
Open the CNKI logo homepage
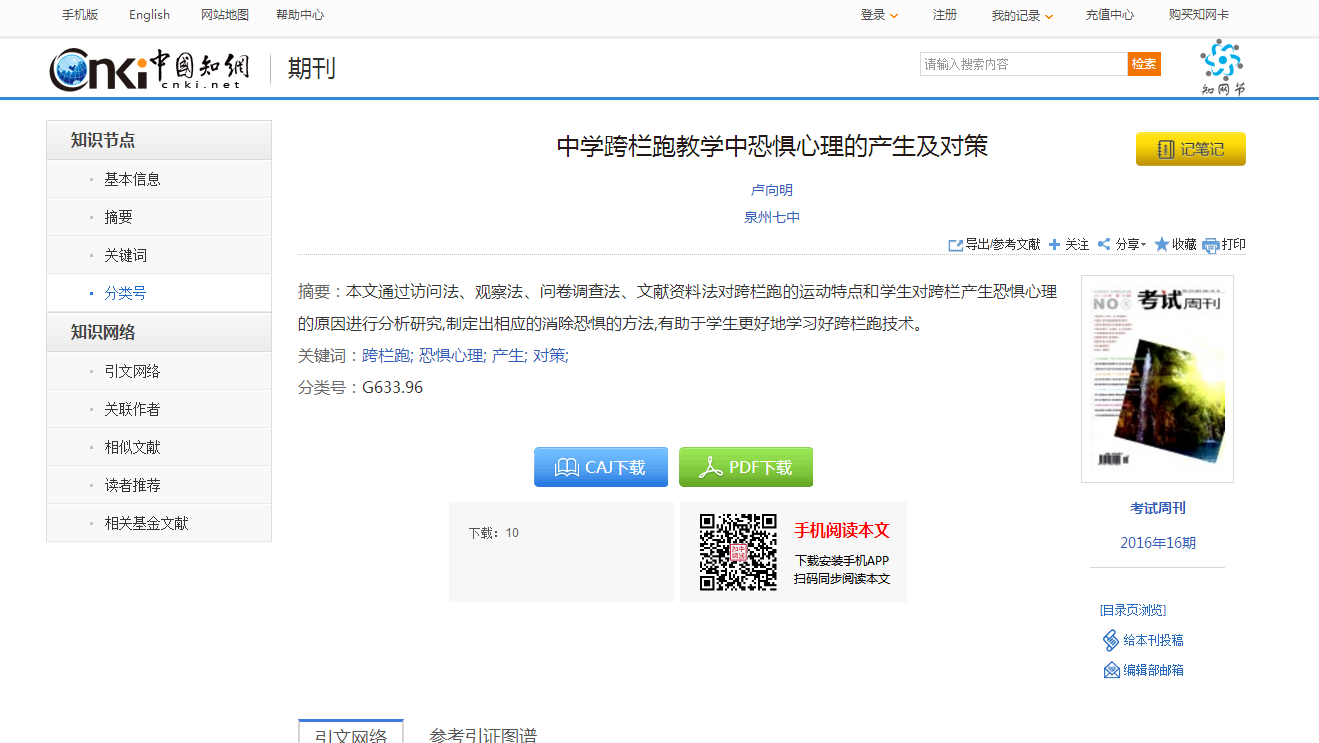pyautogui.click(x=150, y=68)
